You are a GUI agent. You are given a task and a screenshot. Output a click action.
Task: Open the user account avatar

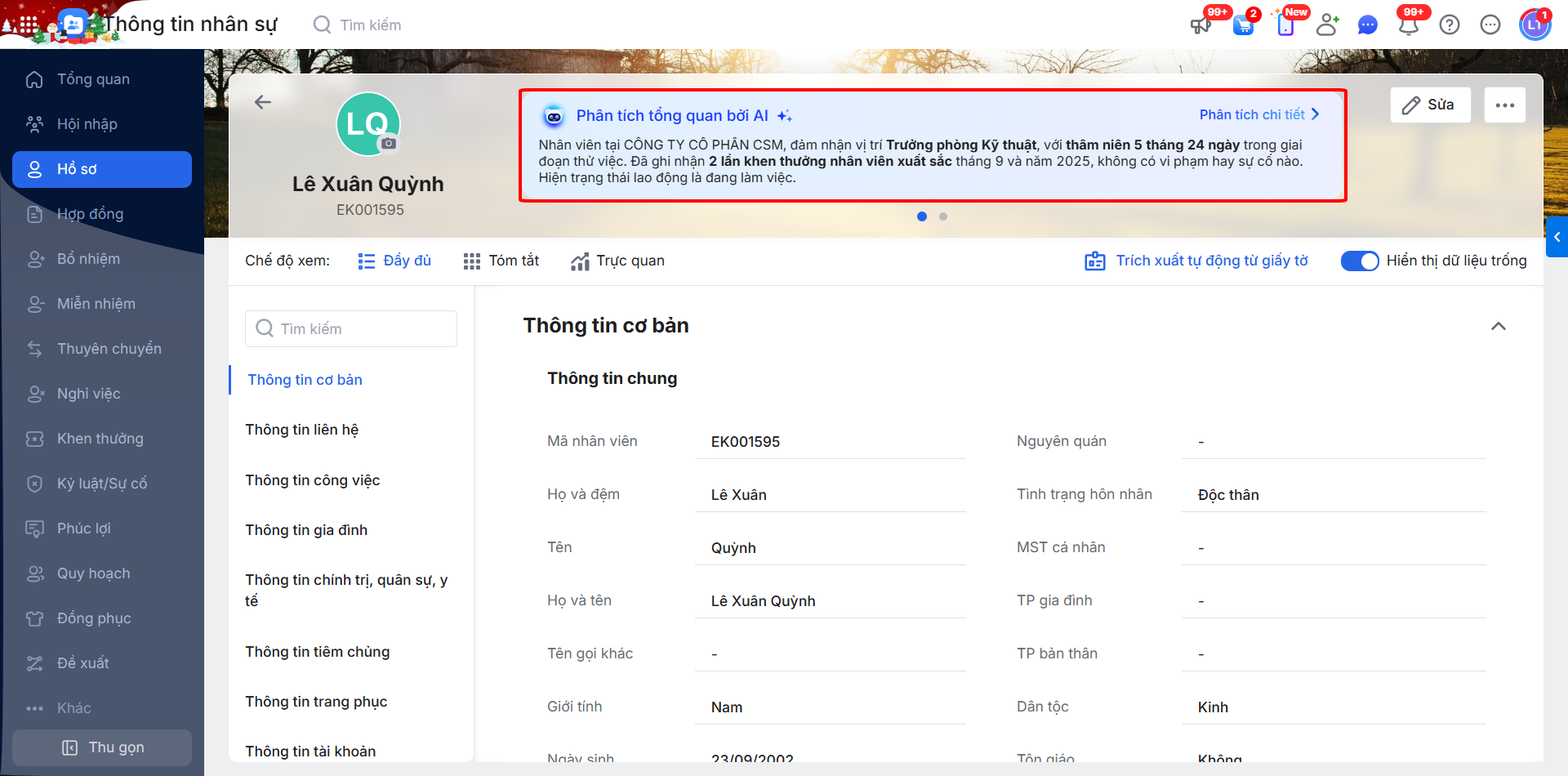click(x=1535, y=25)
